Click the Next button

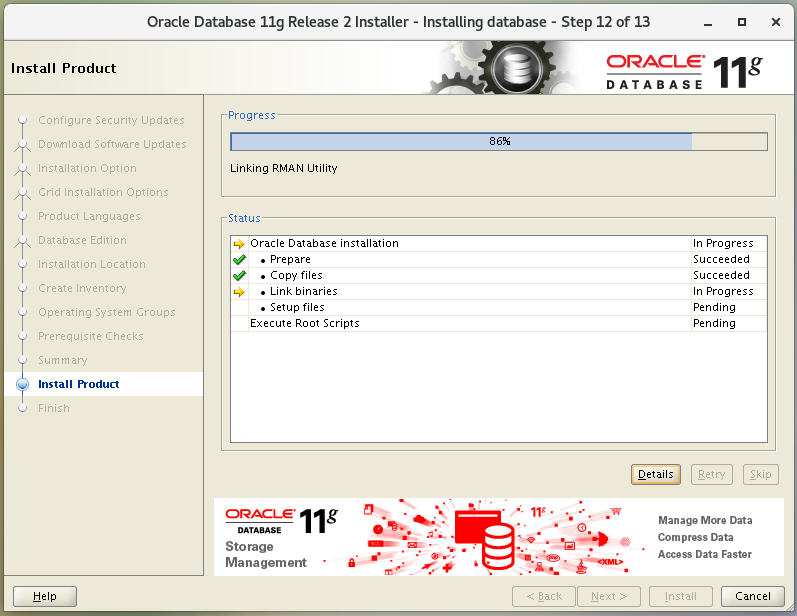[x=608, y=596]
